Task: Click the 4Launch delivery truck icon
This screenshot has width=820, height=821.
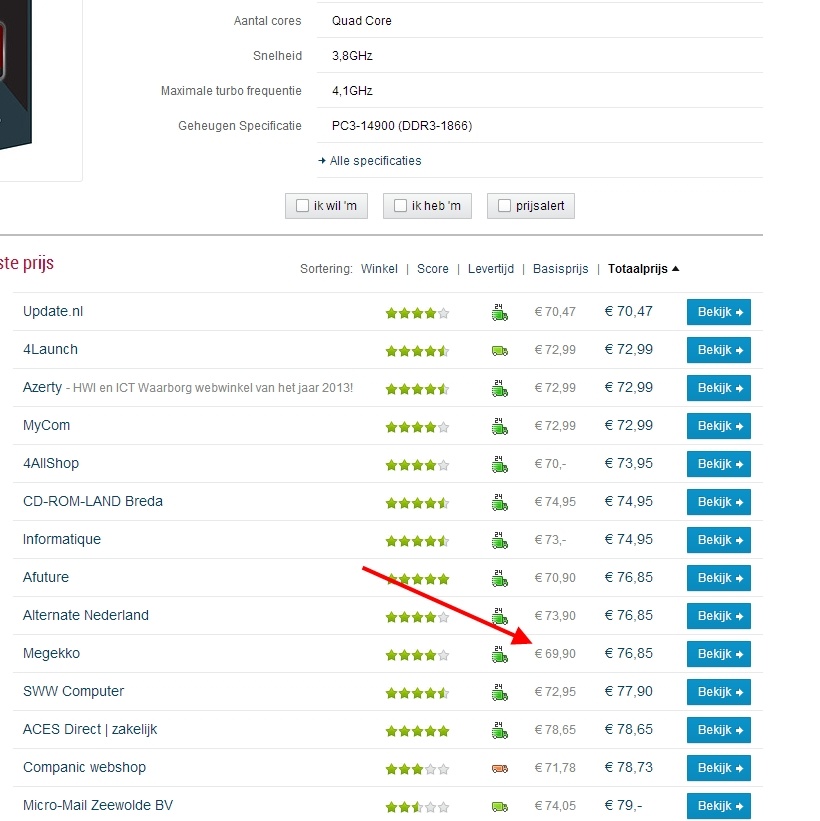Action: (500, 351)
